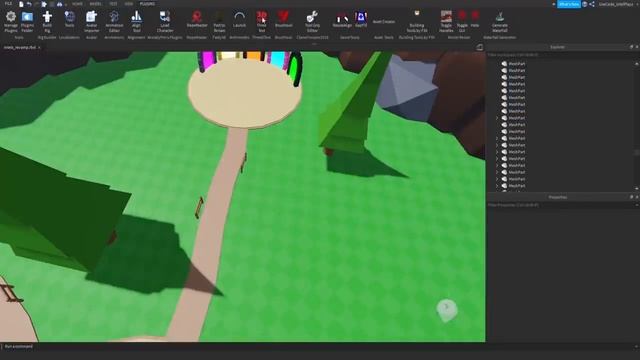Click the Undo arrow in title bar
The image size is (640, 360).
[29, 4]
